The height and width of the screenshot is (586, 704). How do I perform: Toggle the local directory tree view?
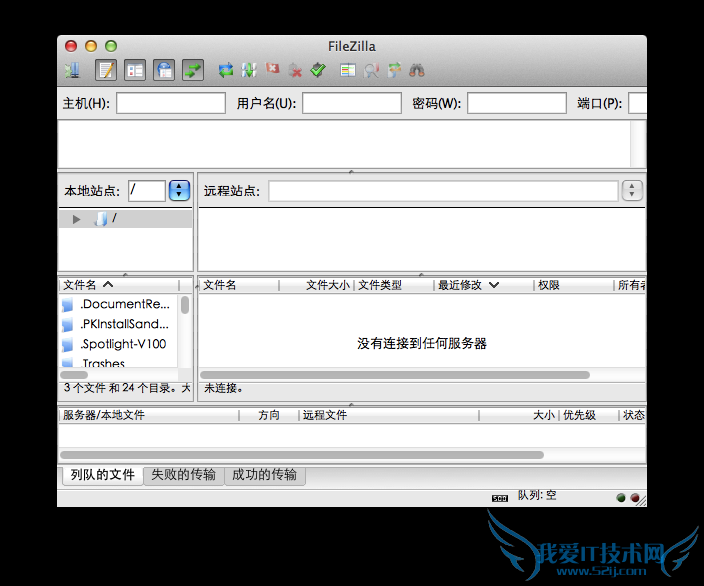pyautogui.click(x=135, y=70)
